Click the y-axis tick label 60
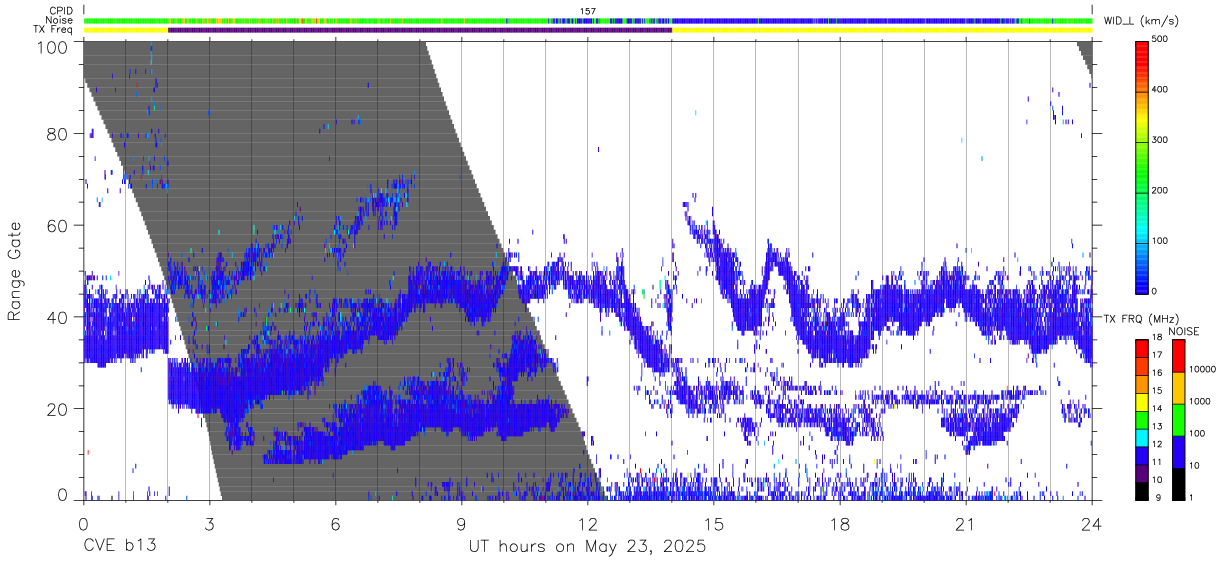This screenshot has height=567, width=1228. (57, 225)
